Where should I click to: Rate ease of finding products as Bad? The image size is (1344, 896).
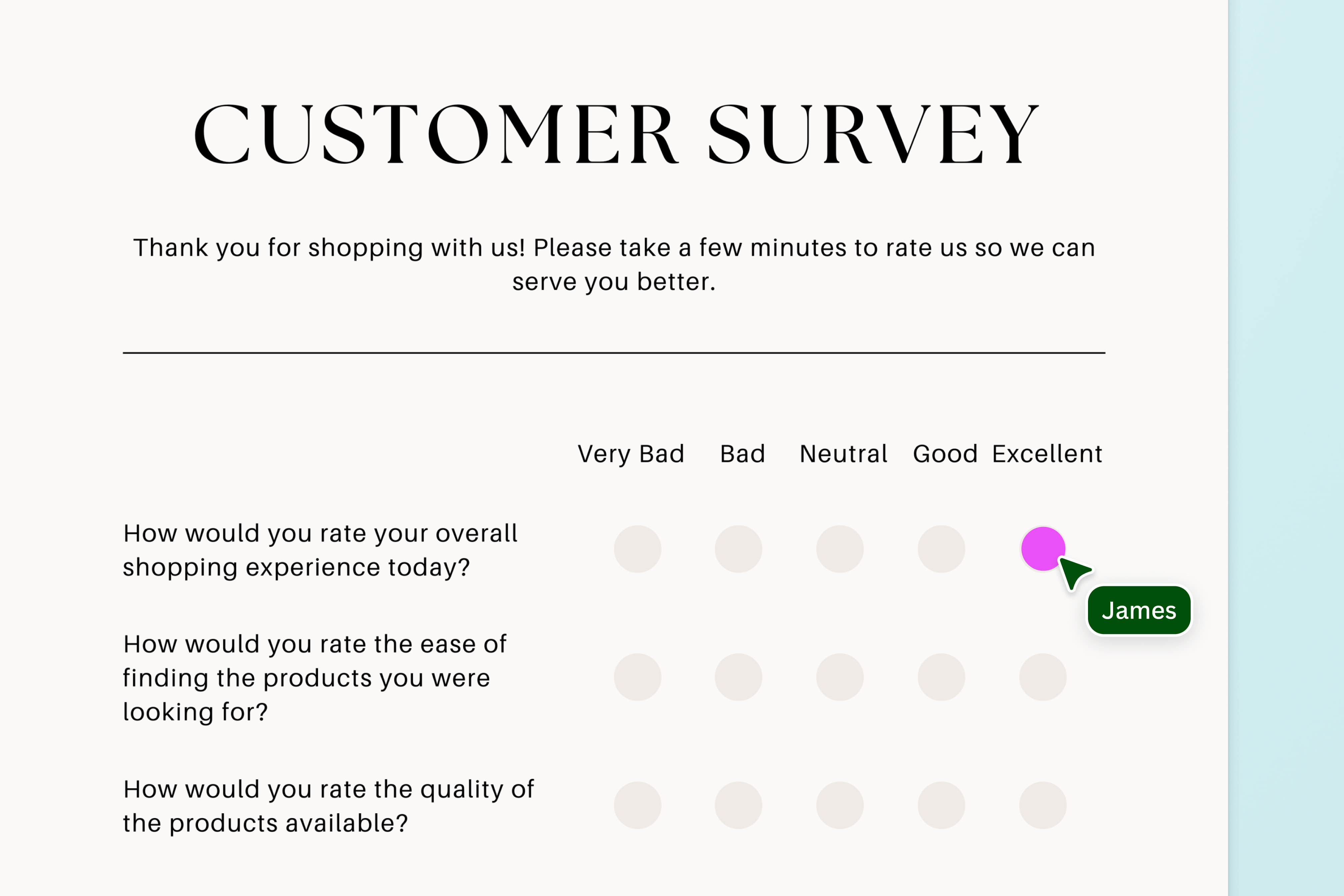738,677
